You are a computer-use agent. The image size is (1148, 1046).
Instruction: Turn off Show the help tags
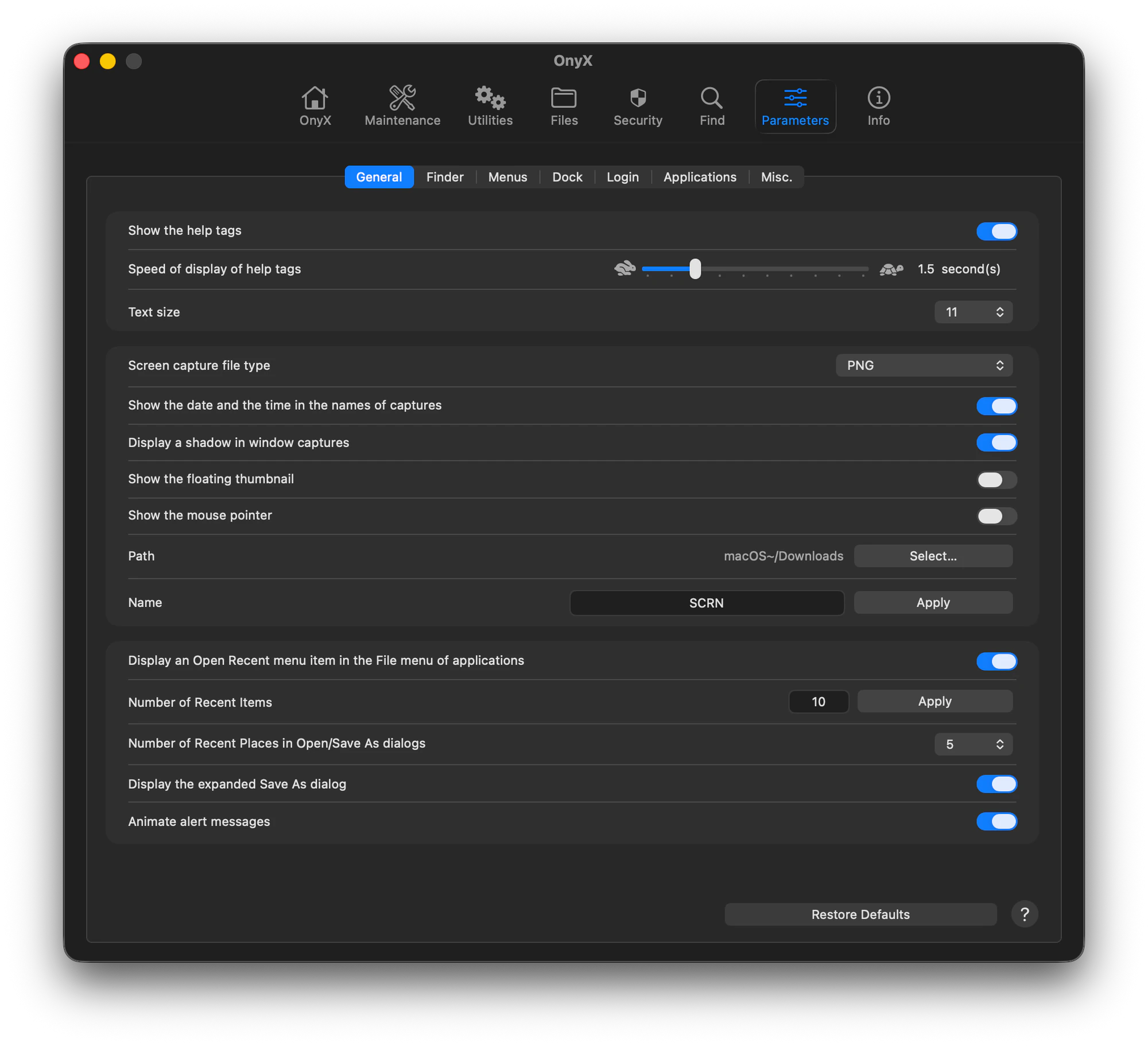point(996,231)
